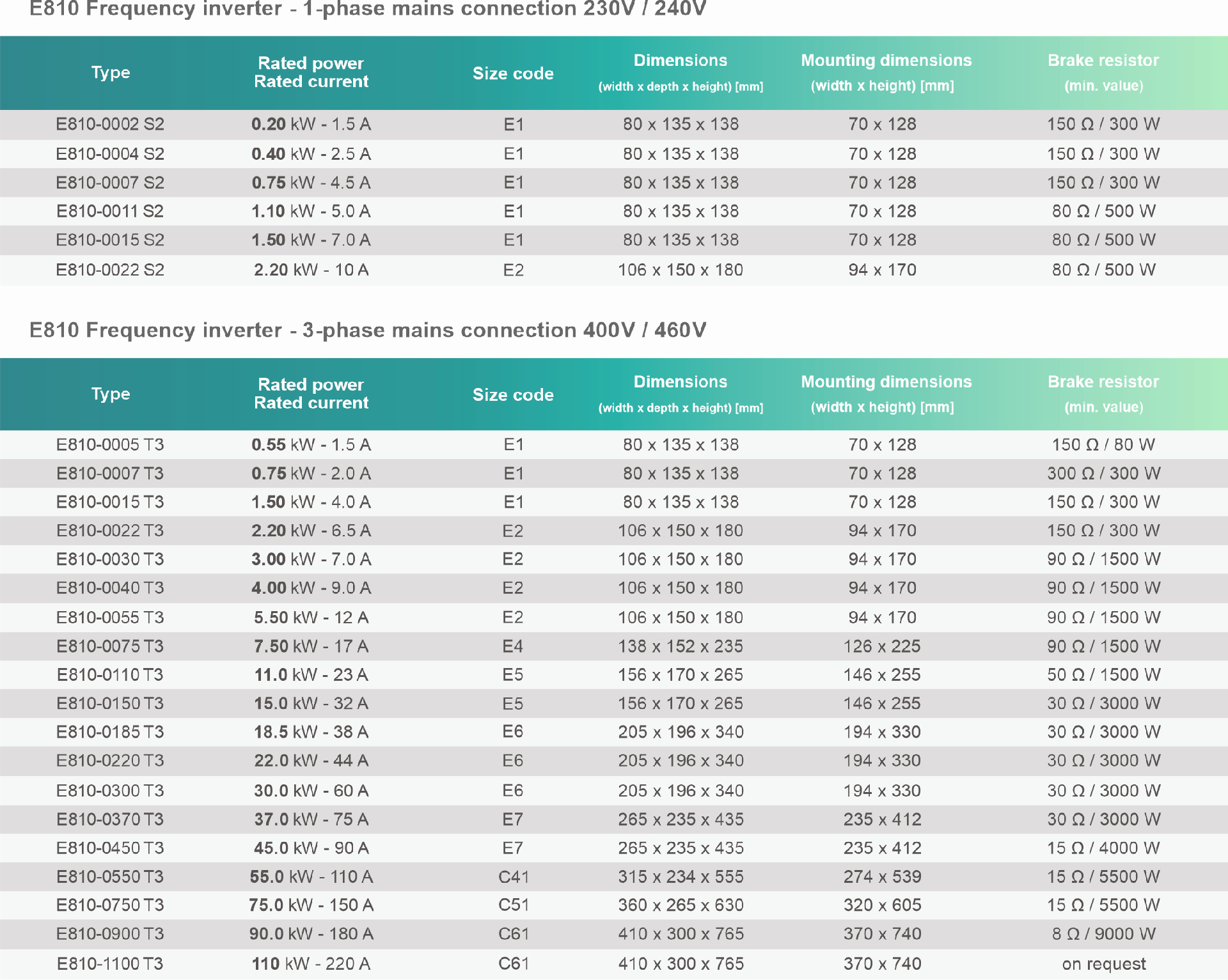Click the Size code header in second table

click(513, 394)
